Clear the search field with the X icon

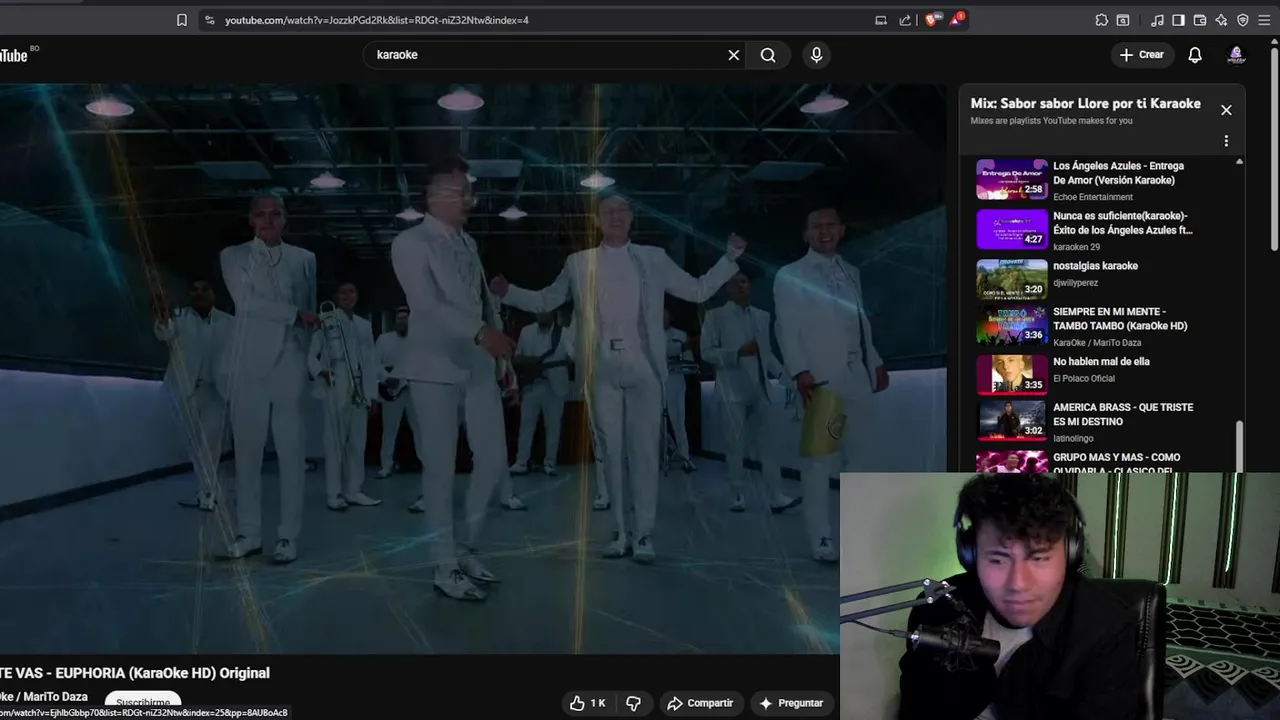(734, 55)
